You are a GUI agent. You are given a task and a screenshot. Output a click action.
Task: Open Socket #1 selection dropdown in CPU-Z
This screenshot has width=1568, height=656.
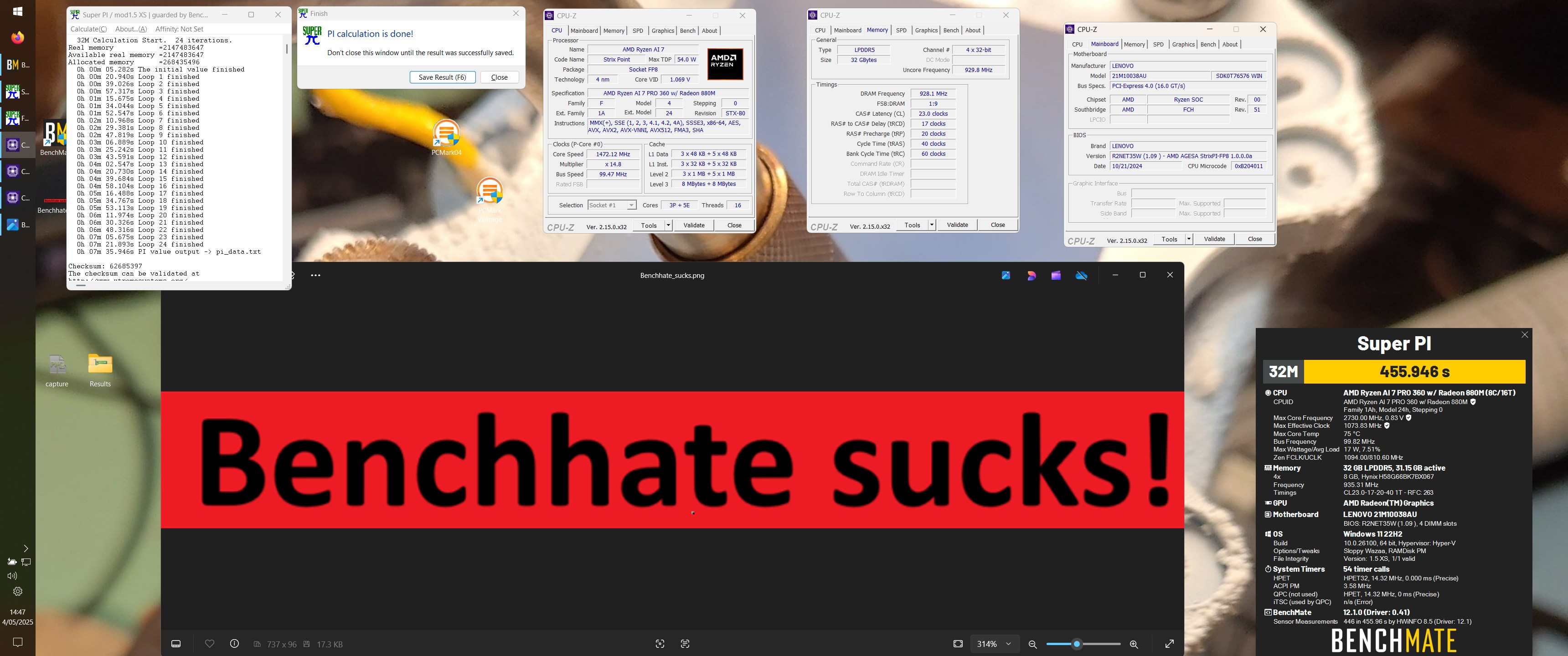coord(612,205)
